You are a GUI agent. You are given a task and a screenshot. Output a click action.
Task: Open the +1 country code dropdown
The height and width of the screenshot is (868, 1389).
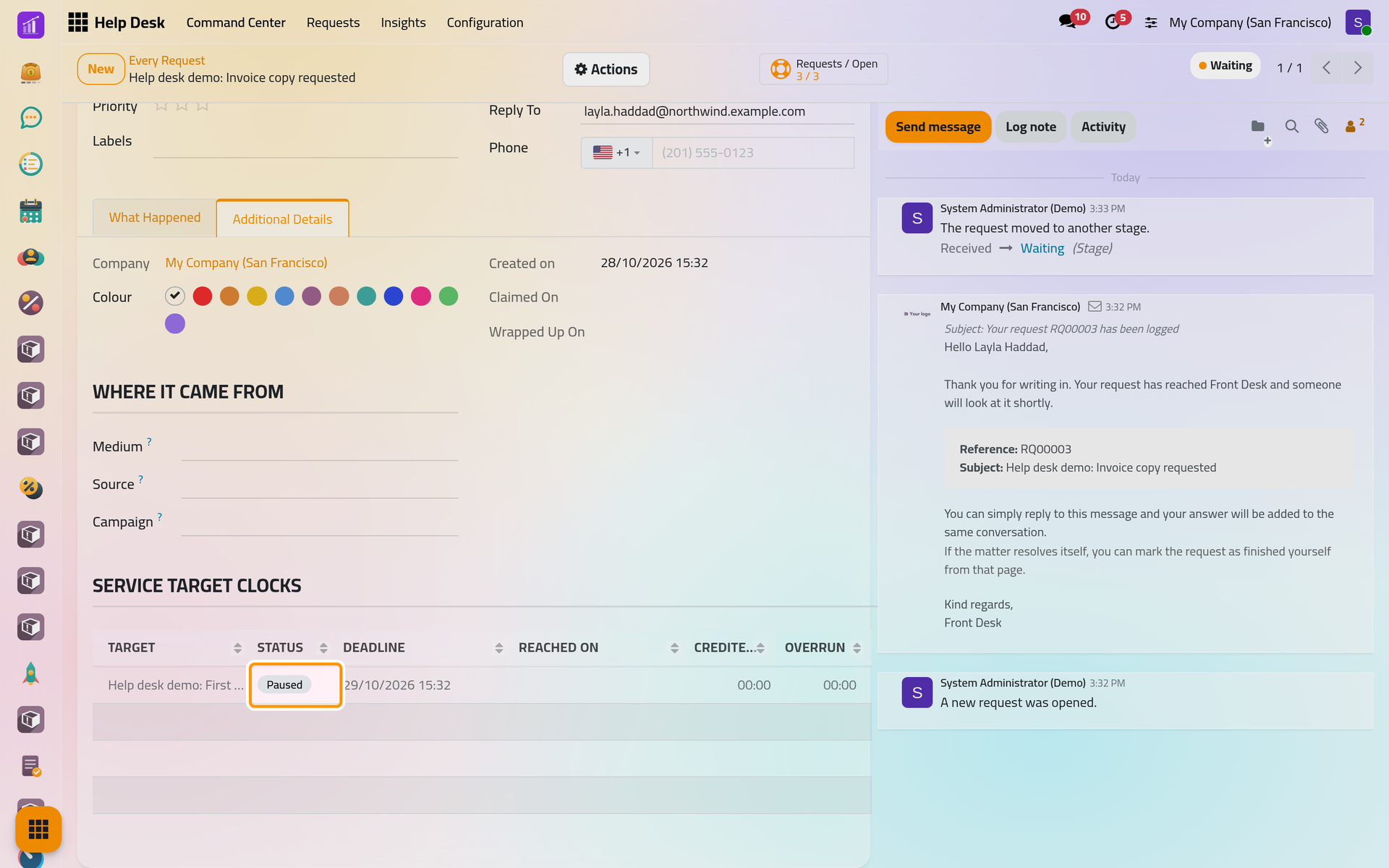click(x=616, y=153)
